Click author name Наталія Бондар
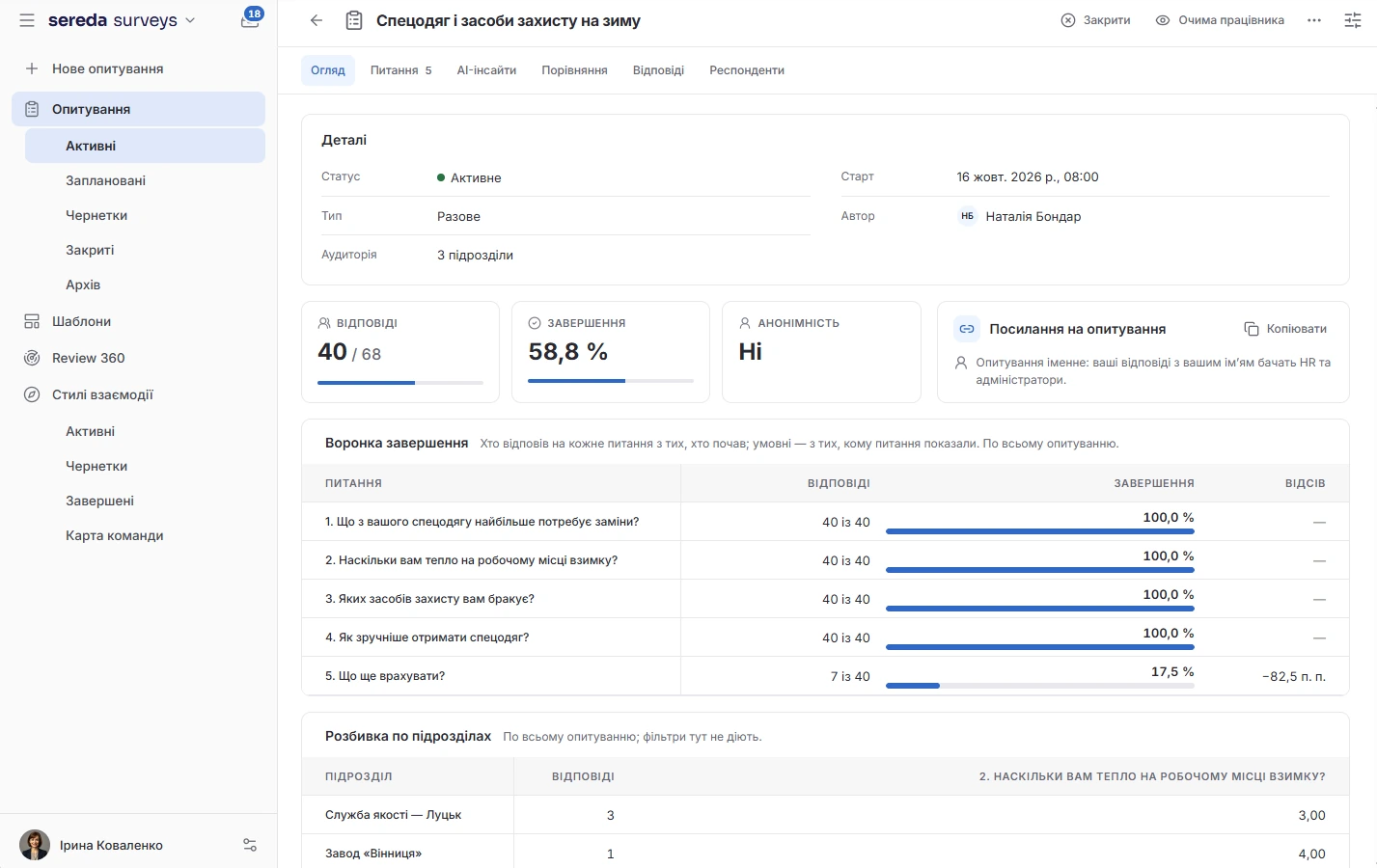The width and height of the screenshot is (1377, 868). 1033,216
